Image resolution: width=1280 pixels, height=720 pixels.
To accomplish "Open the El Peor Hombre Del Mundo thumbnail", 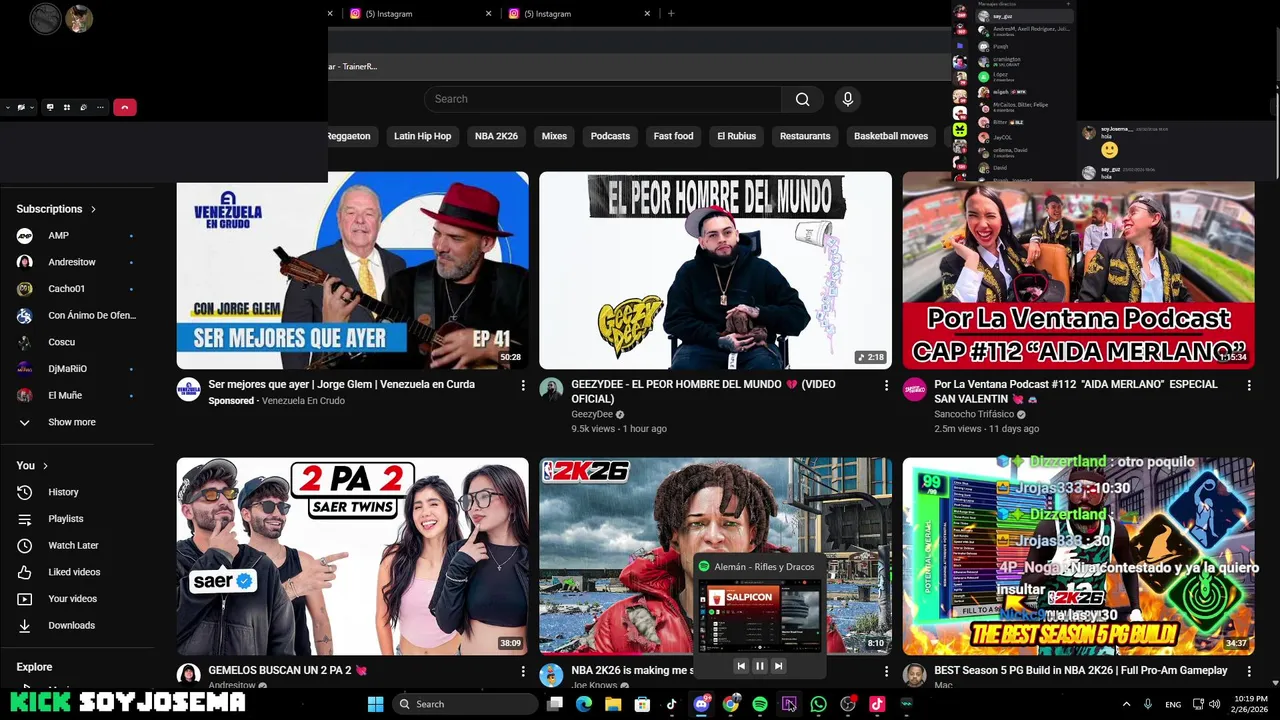I will (715, 270).
